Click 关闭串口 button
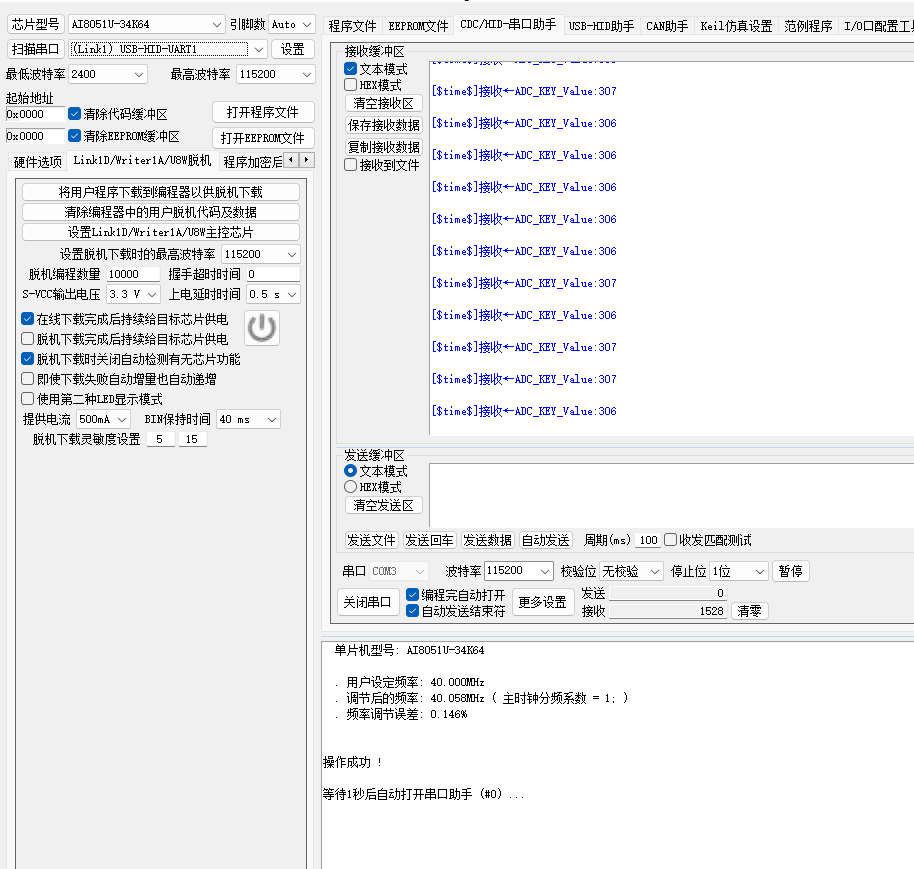The image size is (914, 869). point(368,602)
